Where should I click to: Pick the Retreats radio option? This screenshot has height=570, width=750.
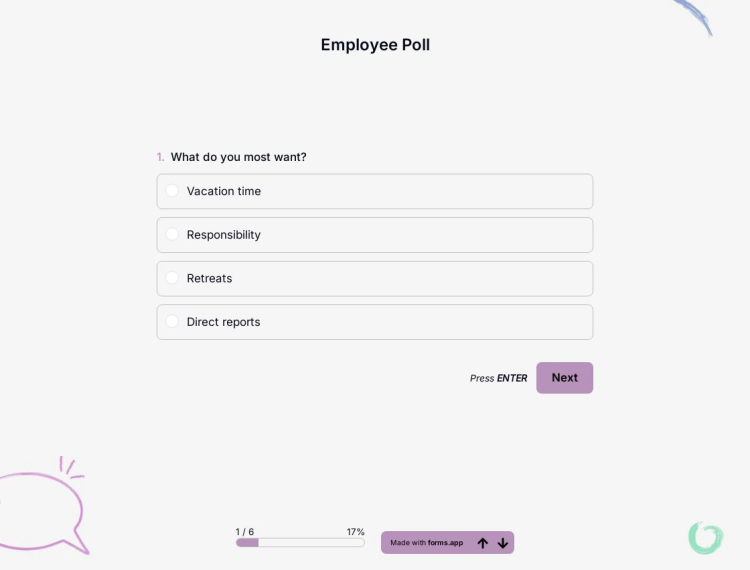172,278
